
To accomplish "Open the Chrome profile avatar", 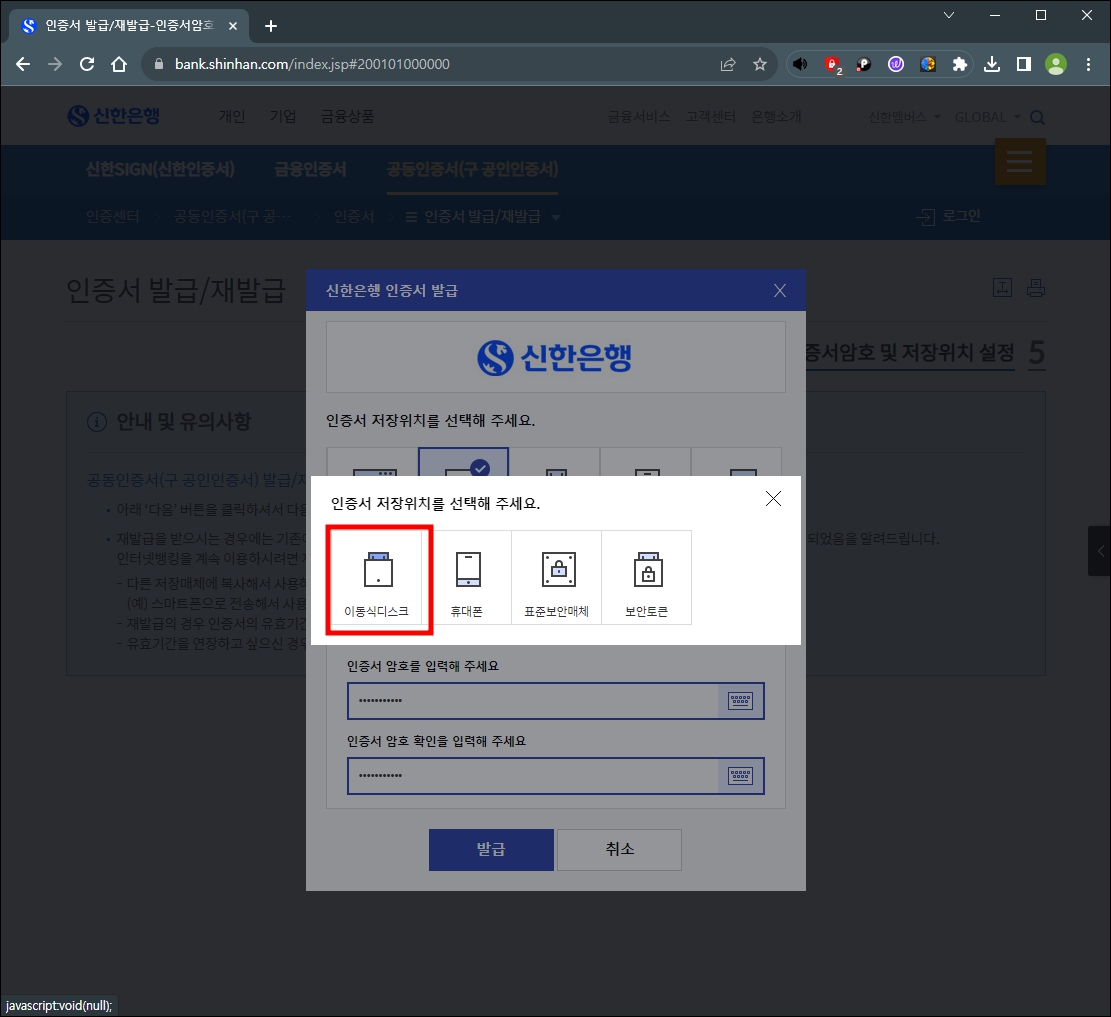I will pyautogui.click(x=1056, y=64).
